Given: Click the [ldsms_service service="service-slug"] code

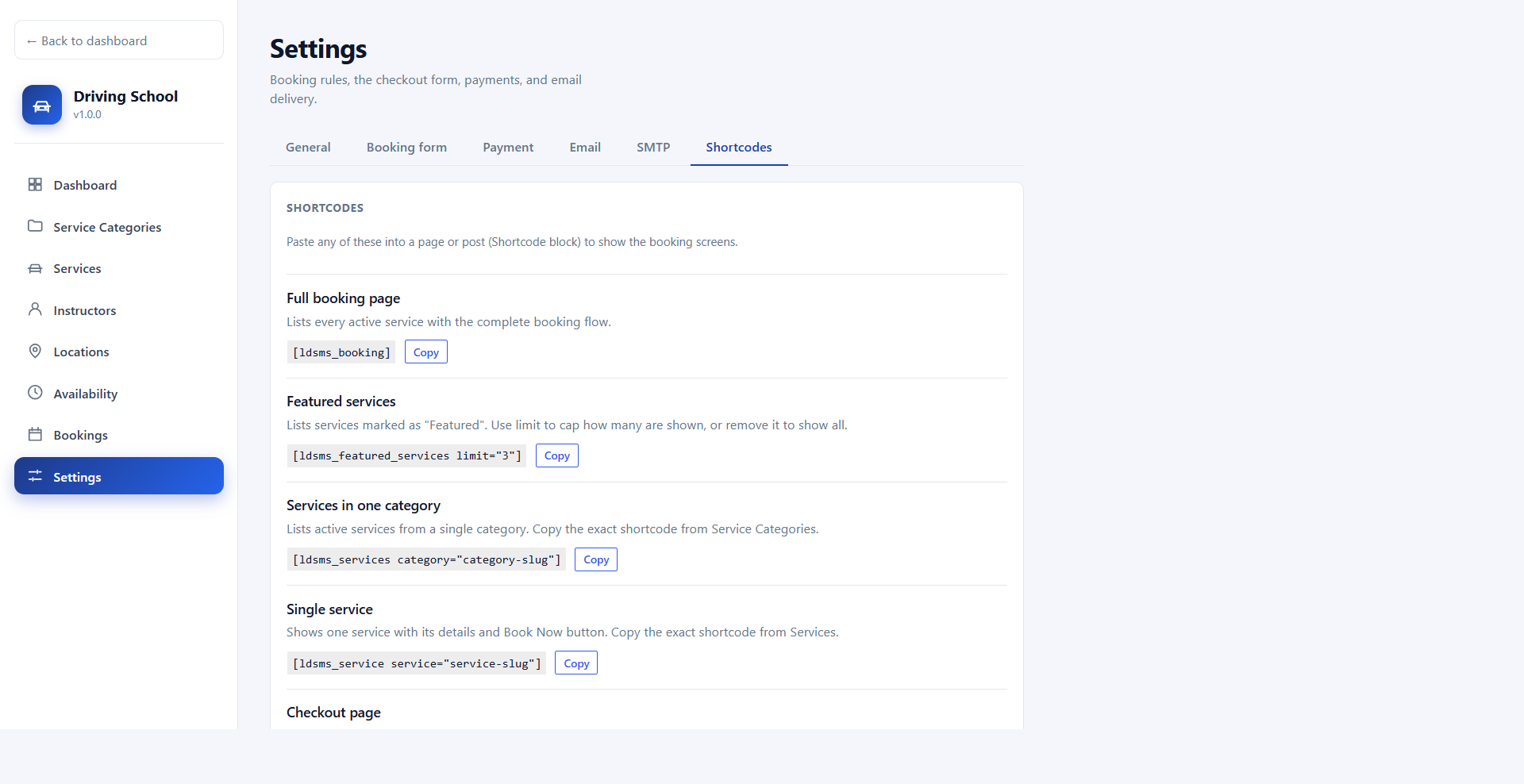Looking at the screenshot, I should tap(417, 663).
